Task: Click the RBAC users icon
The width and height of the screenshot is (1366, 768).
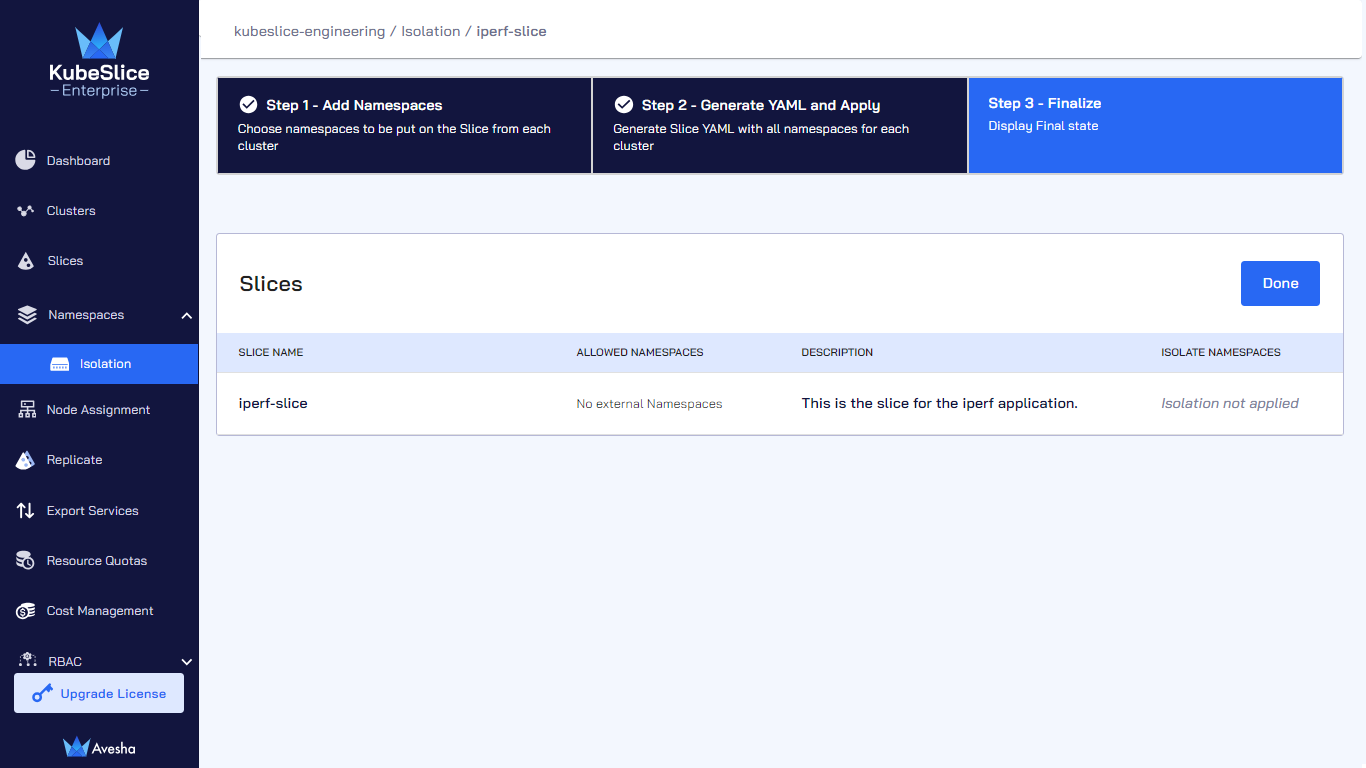Action: click(28, 661)
